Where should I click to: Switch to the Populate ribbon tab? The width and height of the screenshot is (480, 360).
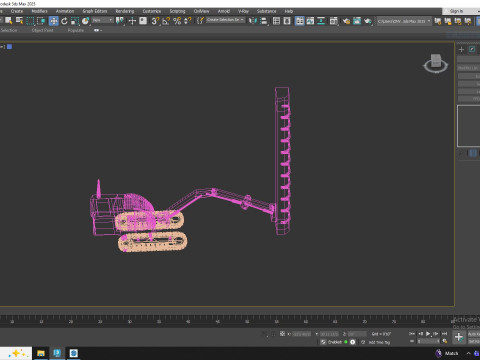76,30
